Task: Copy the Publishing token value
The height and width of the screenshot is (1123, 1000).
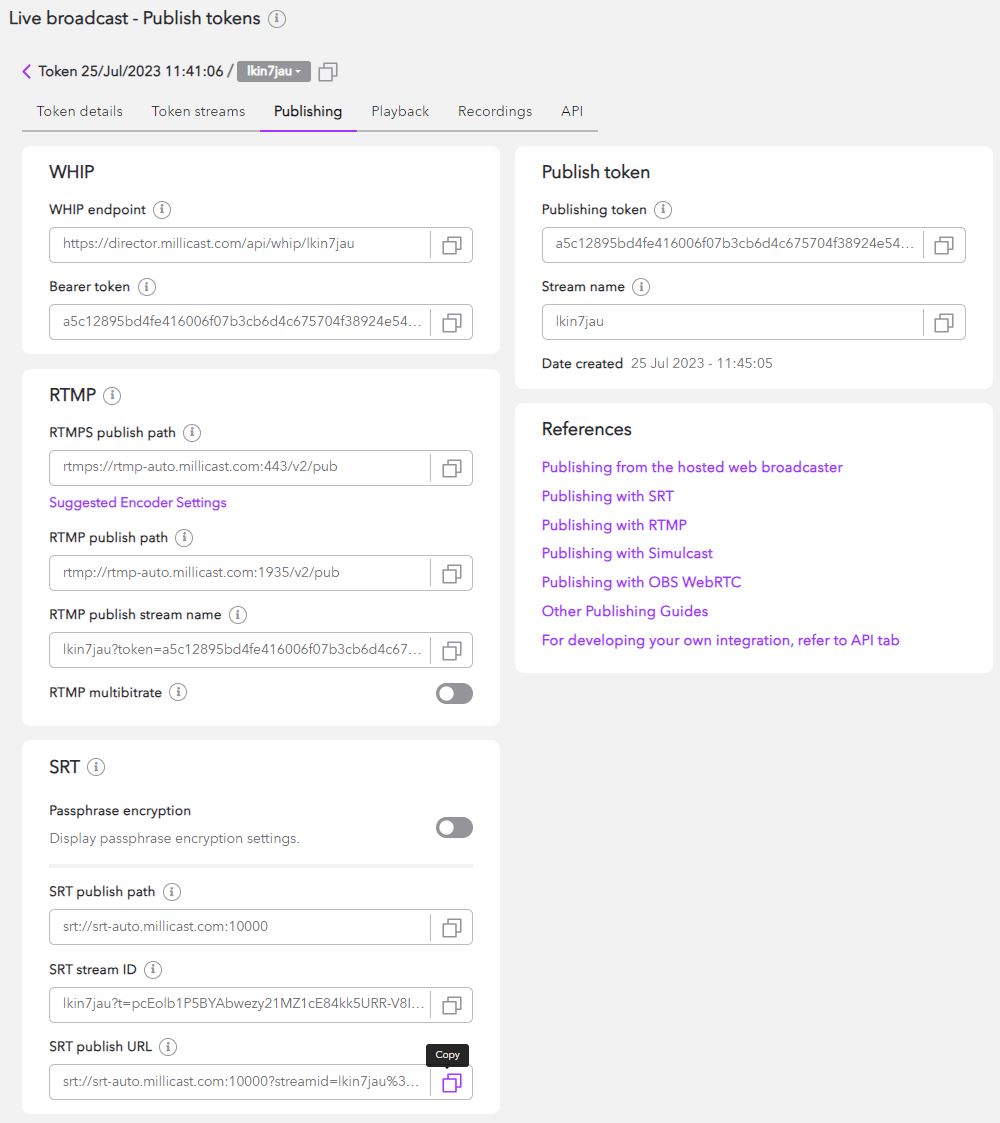Action: tap(943, 245)
